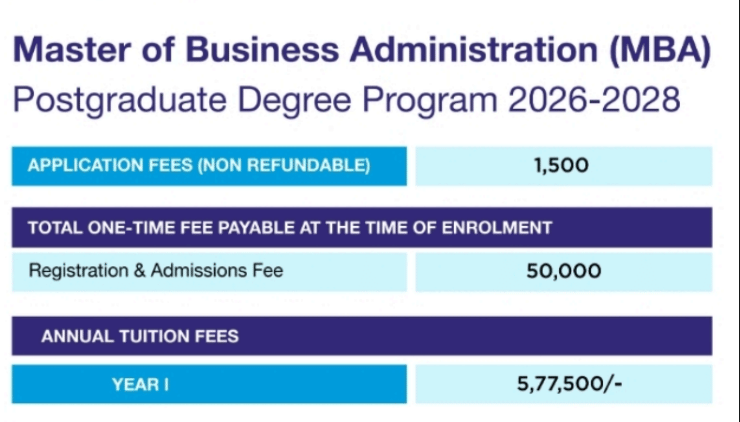Image resolution: width=740 pixels, height=422 pixels.
Task: Click the 1,500 application fee amount
Action: (x=562, y=166)
